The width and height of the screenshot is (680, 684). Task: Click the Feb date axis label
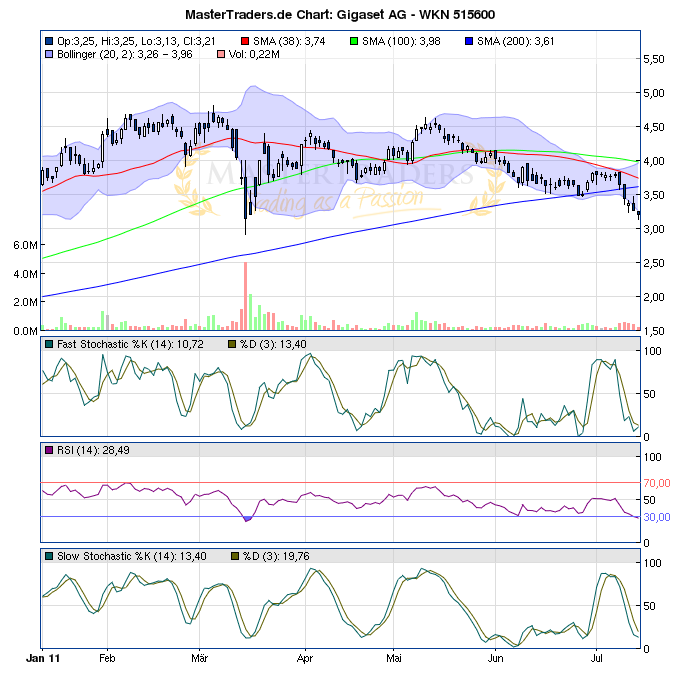pos(107,658)
